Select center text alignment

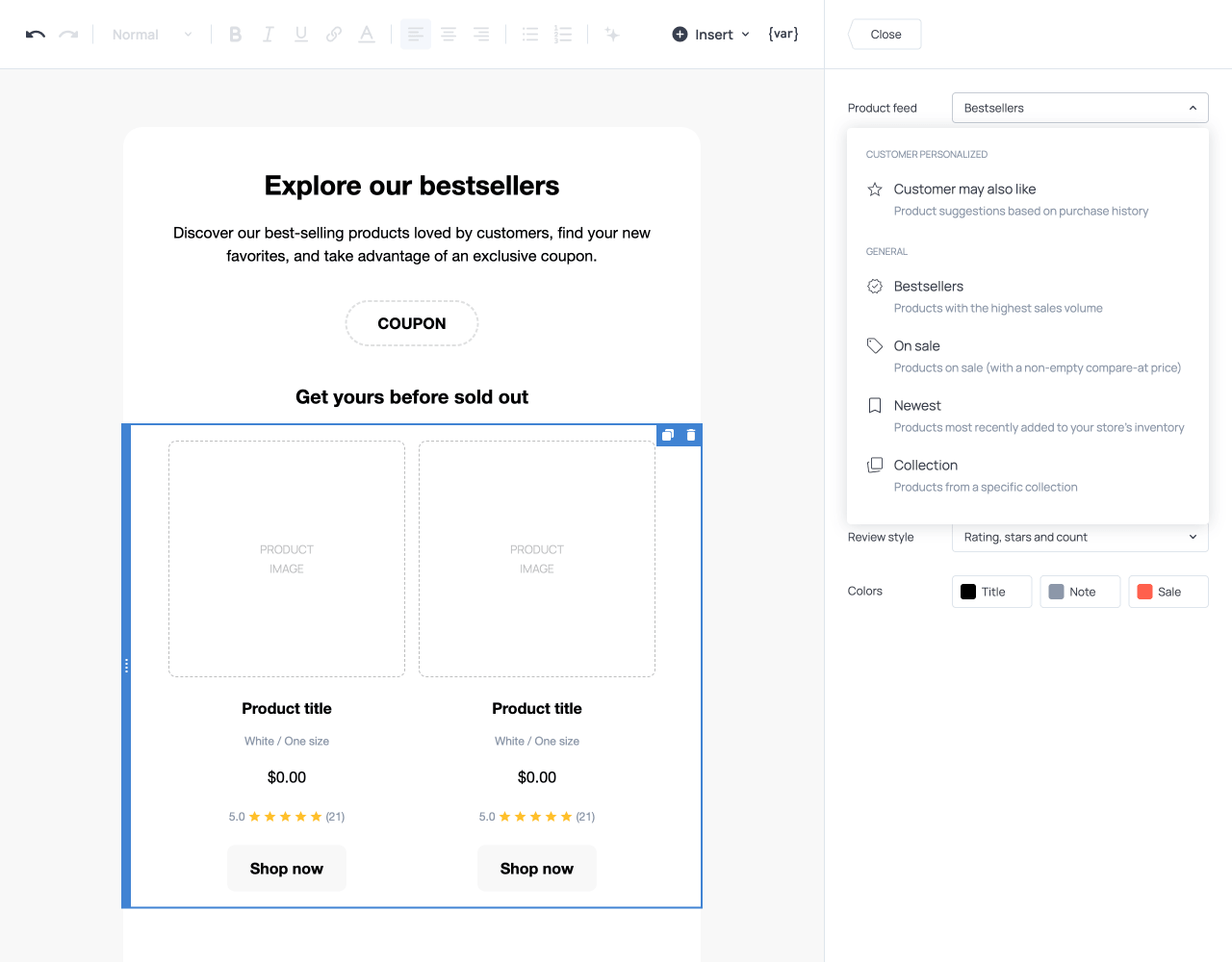(x=449, y=34)
